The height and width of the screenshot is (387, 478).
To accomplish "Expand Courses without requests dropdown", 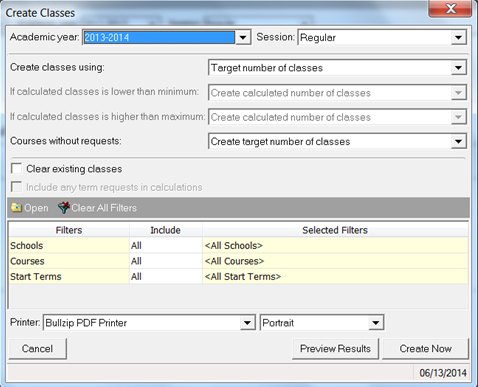I will pyautogui.click(x=459, y=141).
